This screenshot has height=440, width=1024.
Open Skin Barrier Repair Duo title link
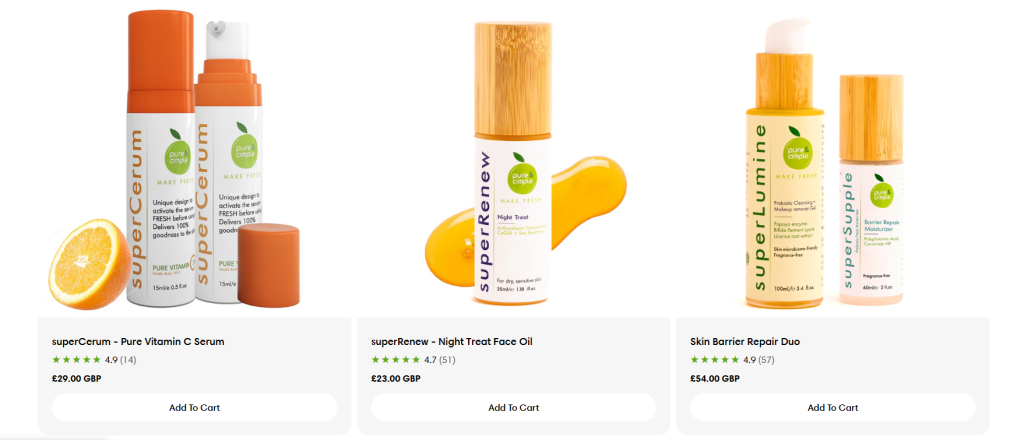click(x=745, y=341)
